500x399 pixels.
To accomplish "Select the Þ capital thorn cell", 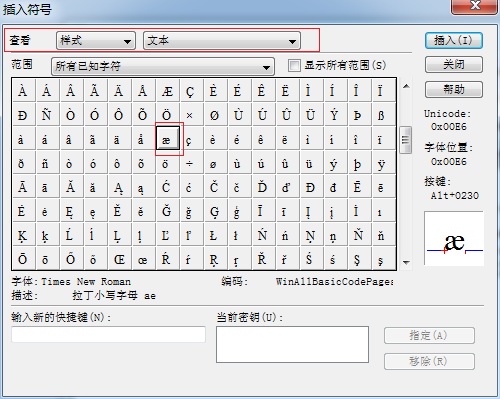I will click(x=359, y=115).
